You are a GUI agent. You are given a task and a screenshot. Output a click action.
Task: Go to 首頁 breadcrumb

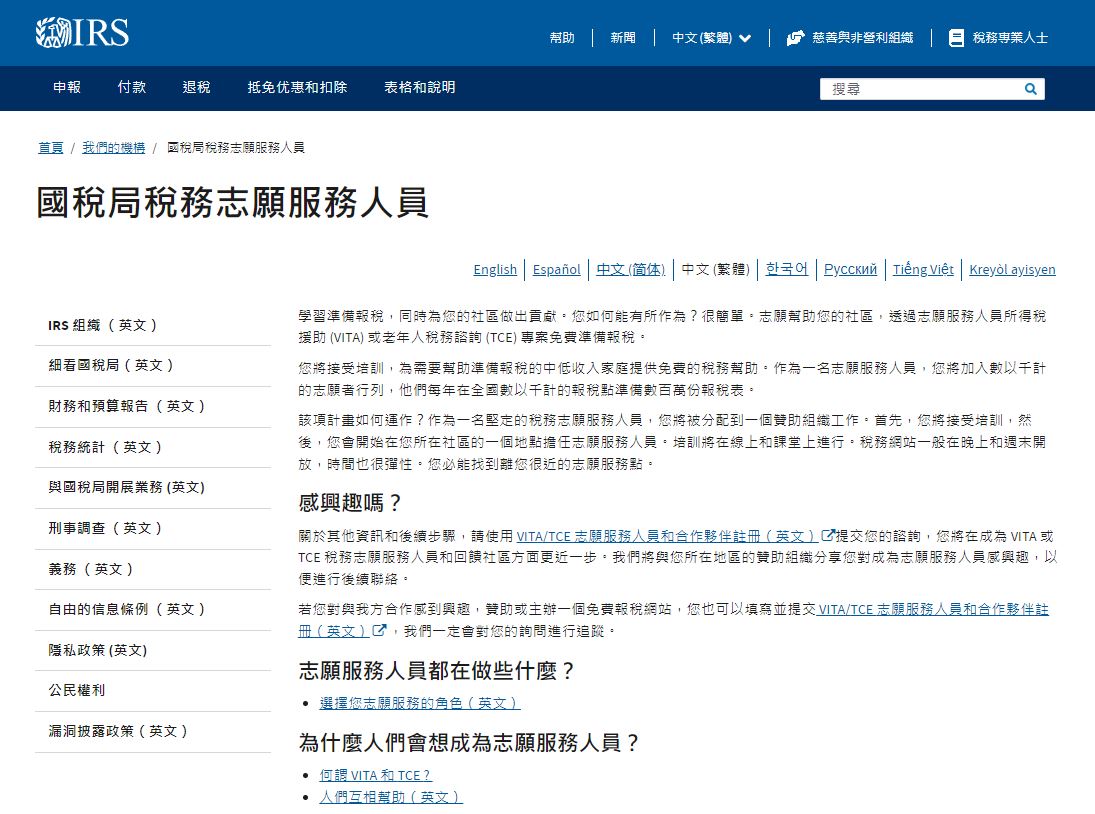click(50, 147)
